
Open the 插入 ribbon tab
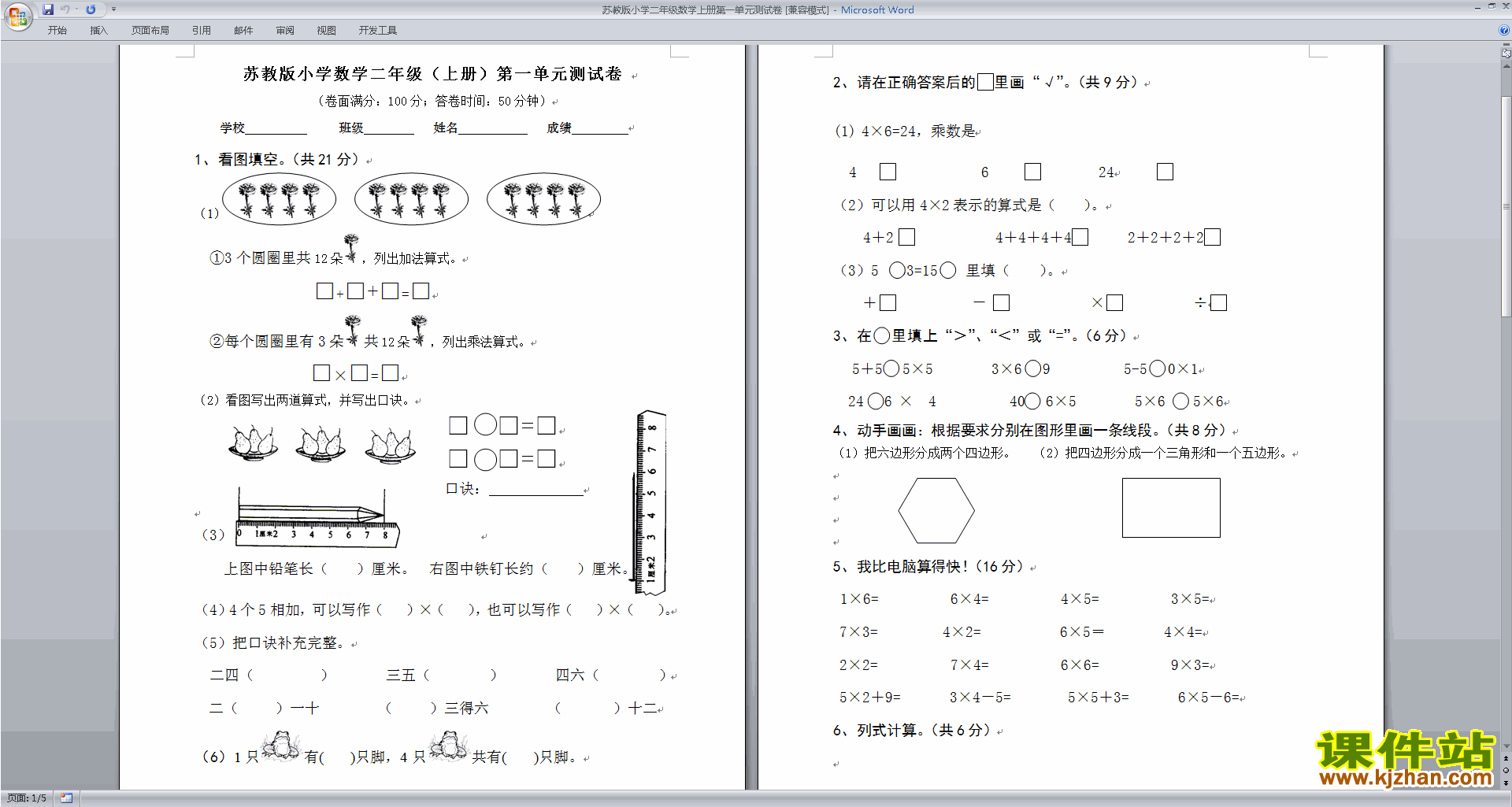(98, 30)
